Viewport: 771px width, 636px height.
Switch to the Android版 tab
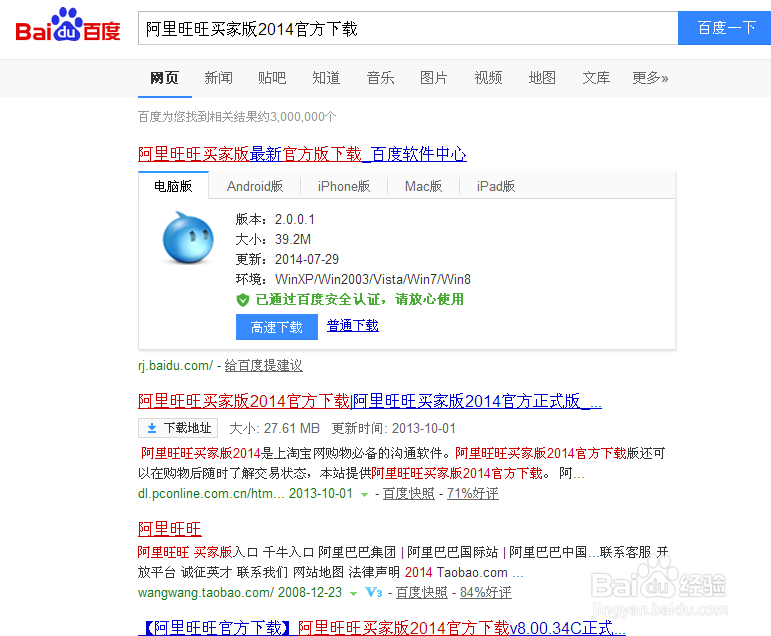[x=255, y=186]
